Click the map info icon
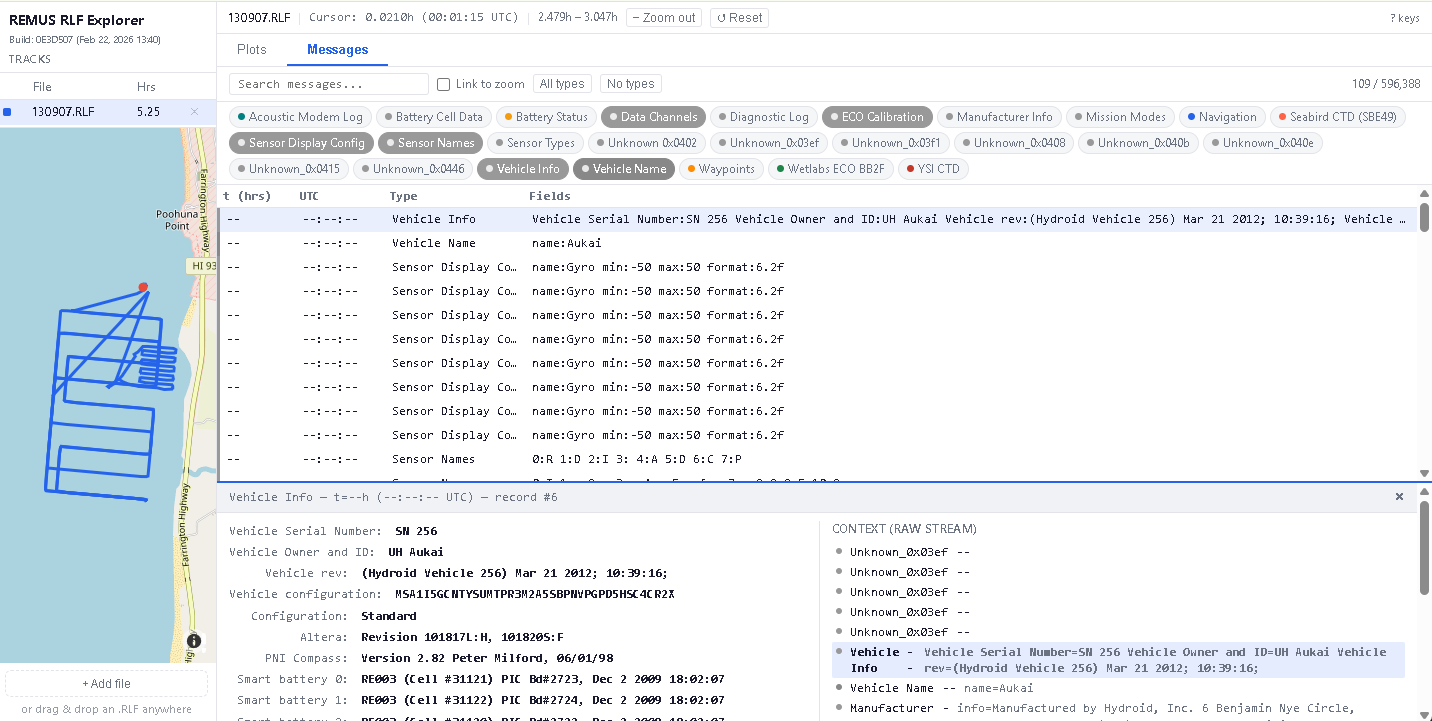 (x=194, y=641)
